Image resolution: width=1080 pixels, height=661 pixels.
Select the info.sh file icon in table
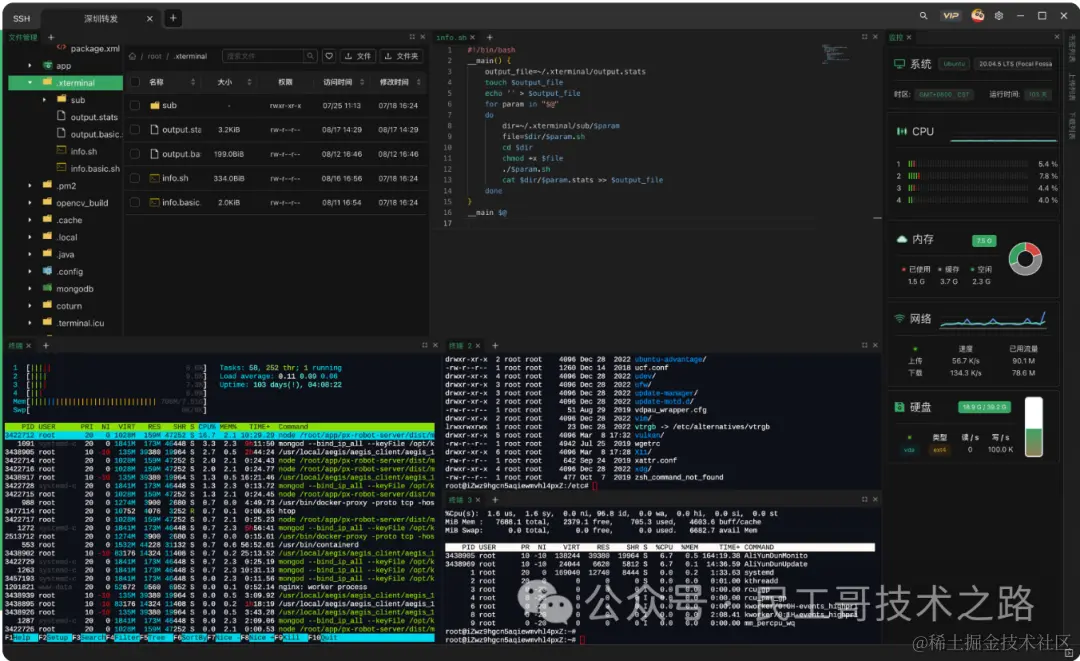[x=154, y=178]
